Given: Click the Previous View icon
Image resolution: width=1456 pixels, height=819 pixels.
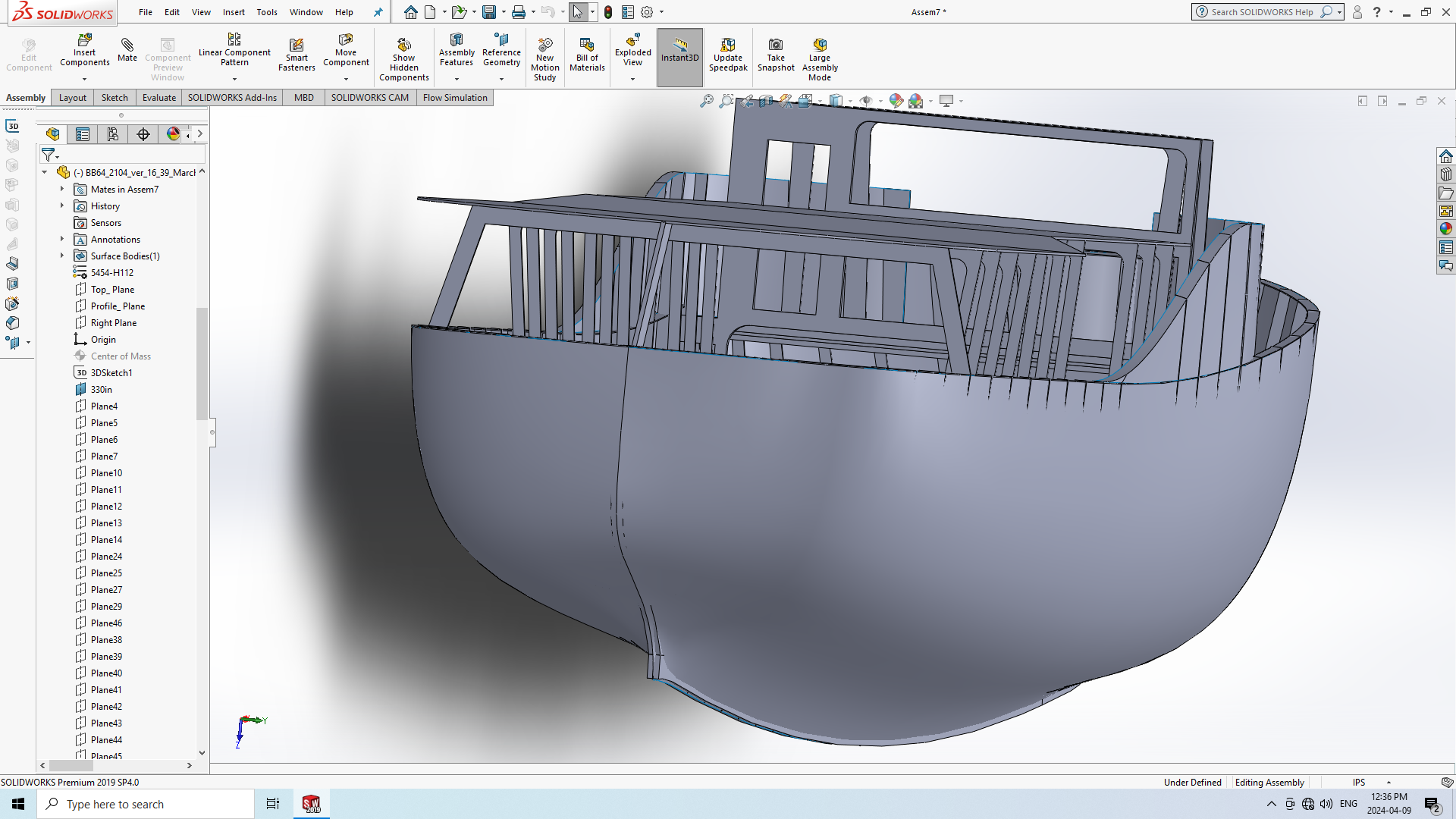Looking at the screenshot, I should click(747, 101).
